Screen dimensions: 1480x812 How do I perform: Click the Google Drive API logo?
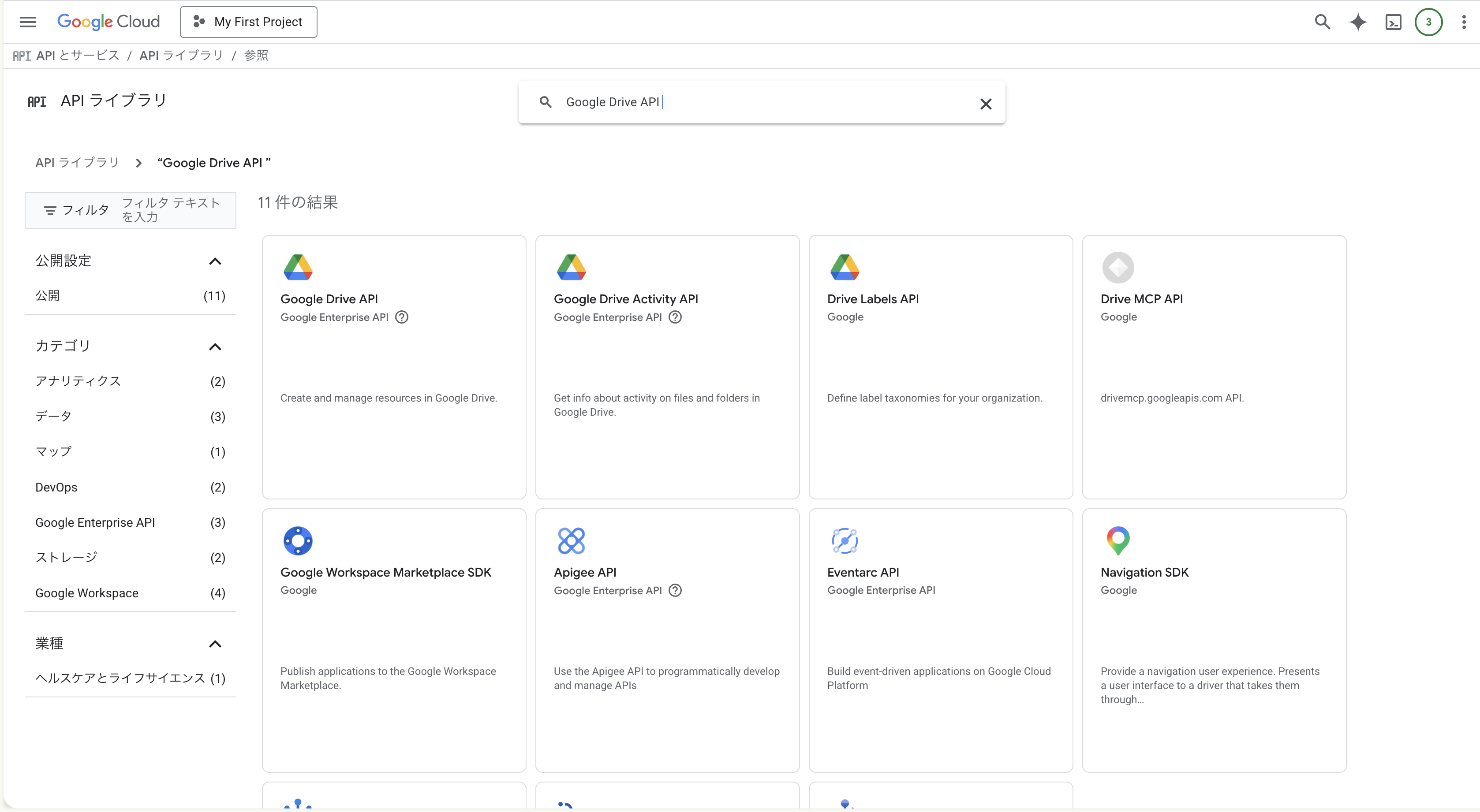tap(298, 267)
